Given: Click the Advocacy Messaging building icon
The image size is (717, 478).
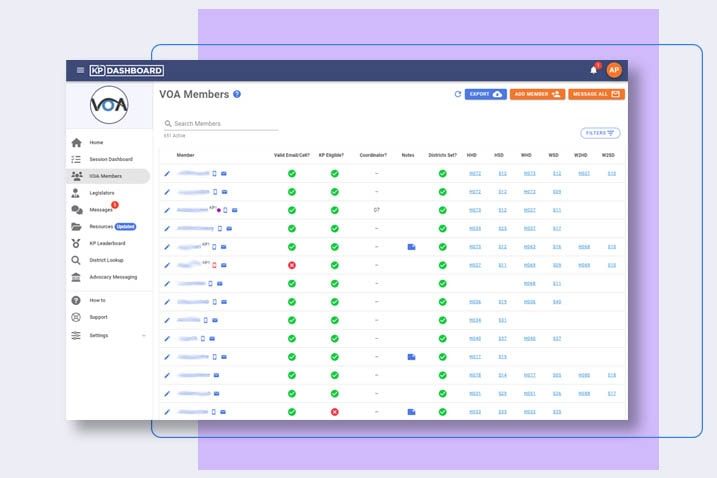Looking at the screenshot, I should click(76, 277).
